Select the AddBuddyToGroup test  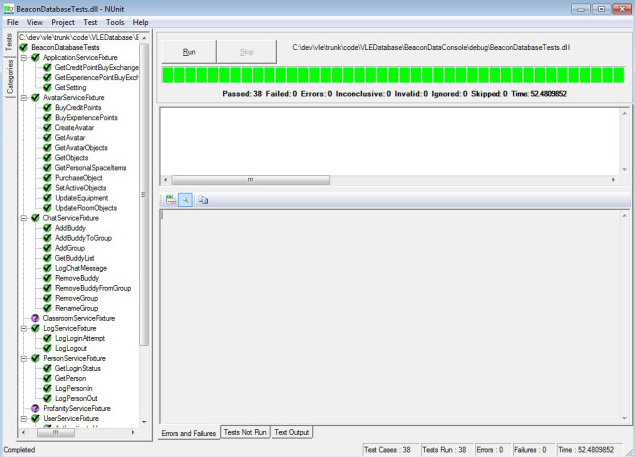(83, 238)
